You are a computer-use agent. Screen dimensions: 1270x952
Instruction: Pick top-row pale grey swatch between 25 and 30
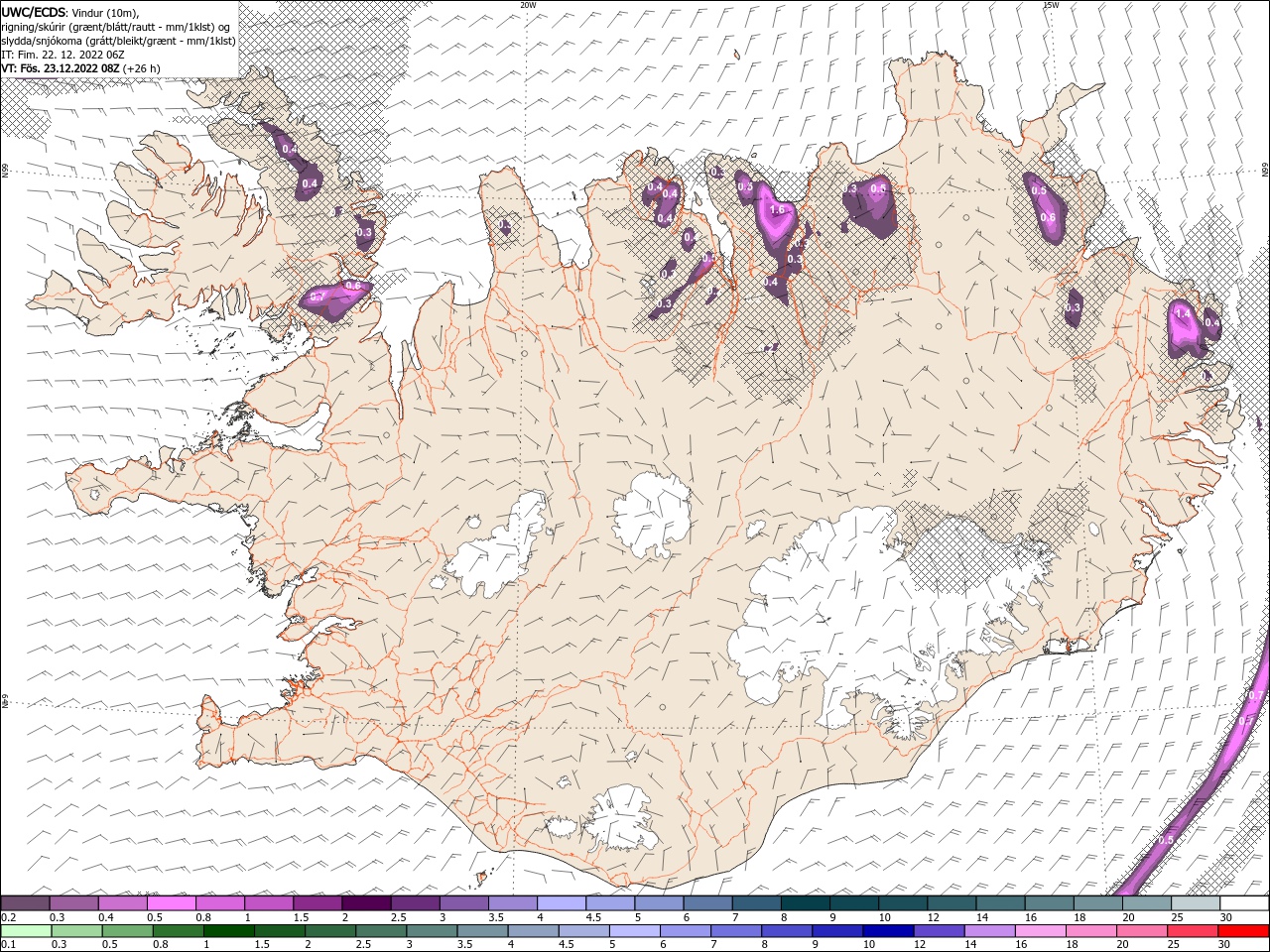[x=1195, y=902]
